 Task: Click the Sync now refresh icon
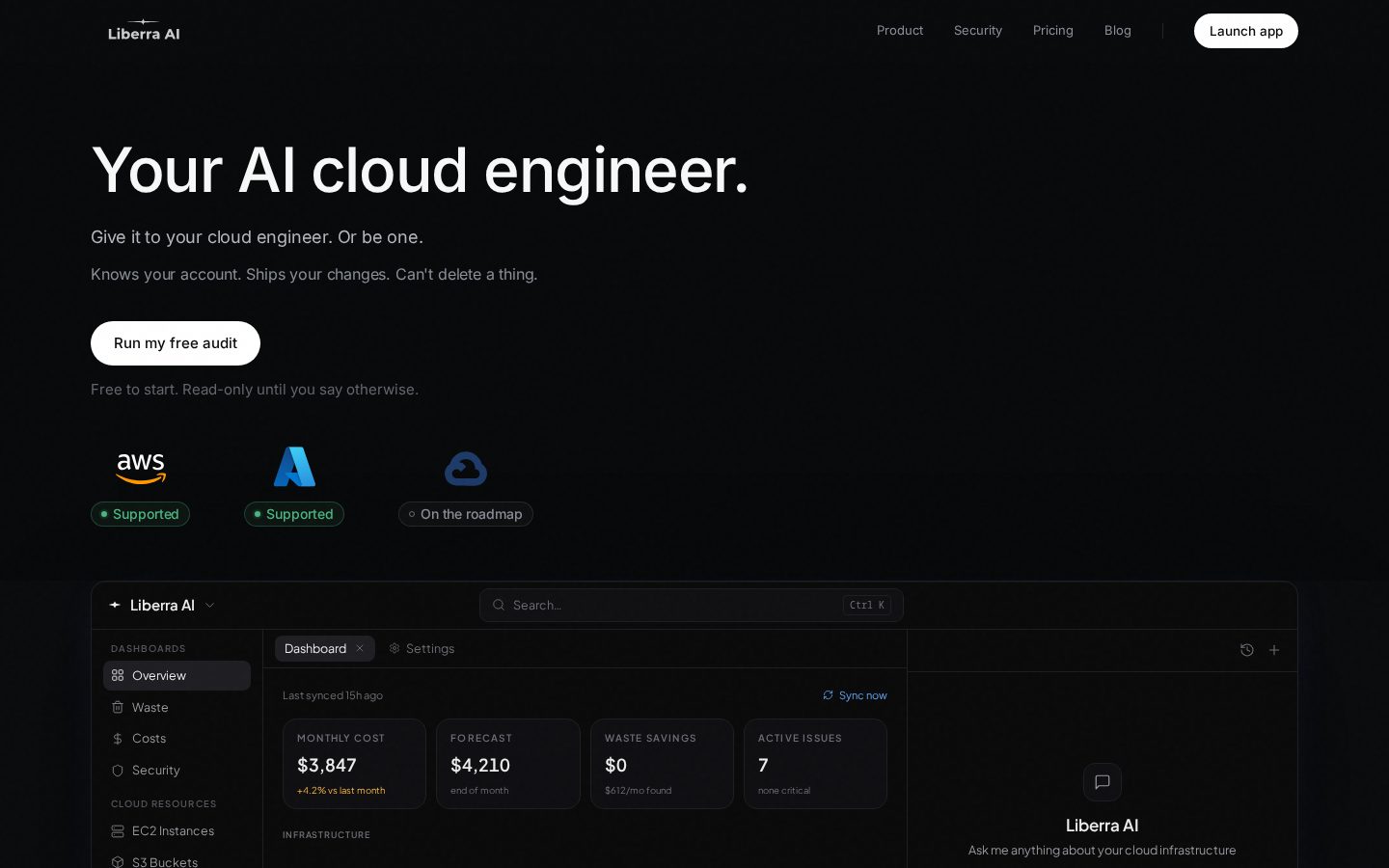point(828,695)
